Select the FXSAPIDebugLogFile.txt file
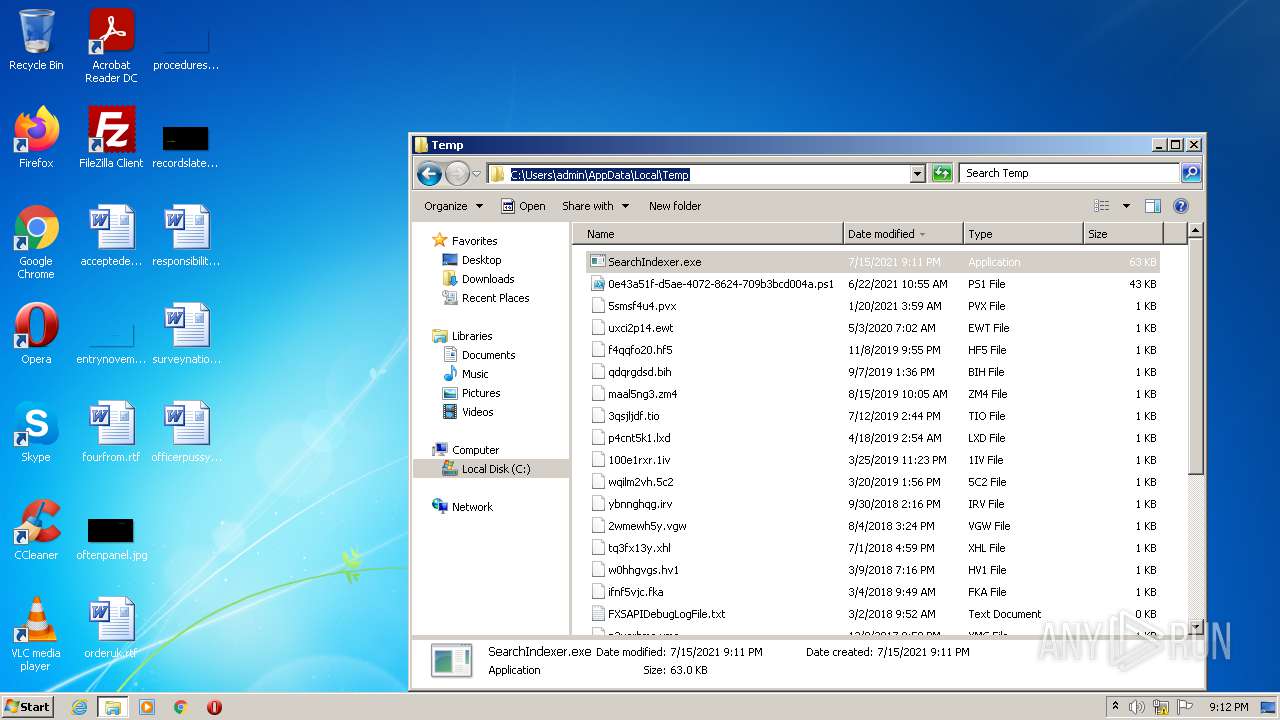The width and height of the screenshot is (1280, 720). coord(666,614)
